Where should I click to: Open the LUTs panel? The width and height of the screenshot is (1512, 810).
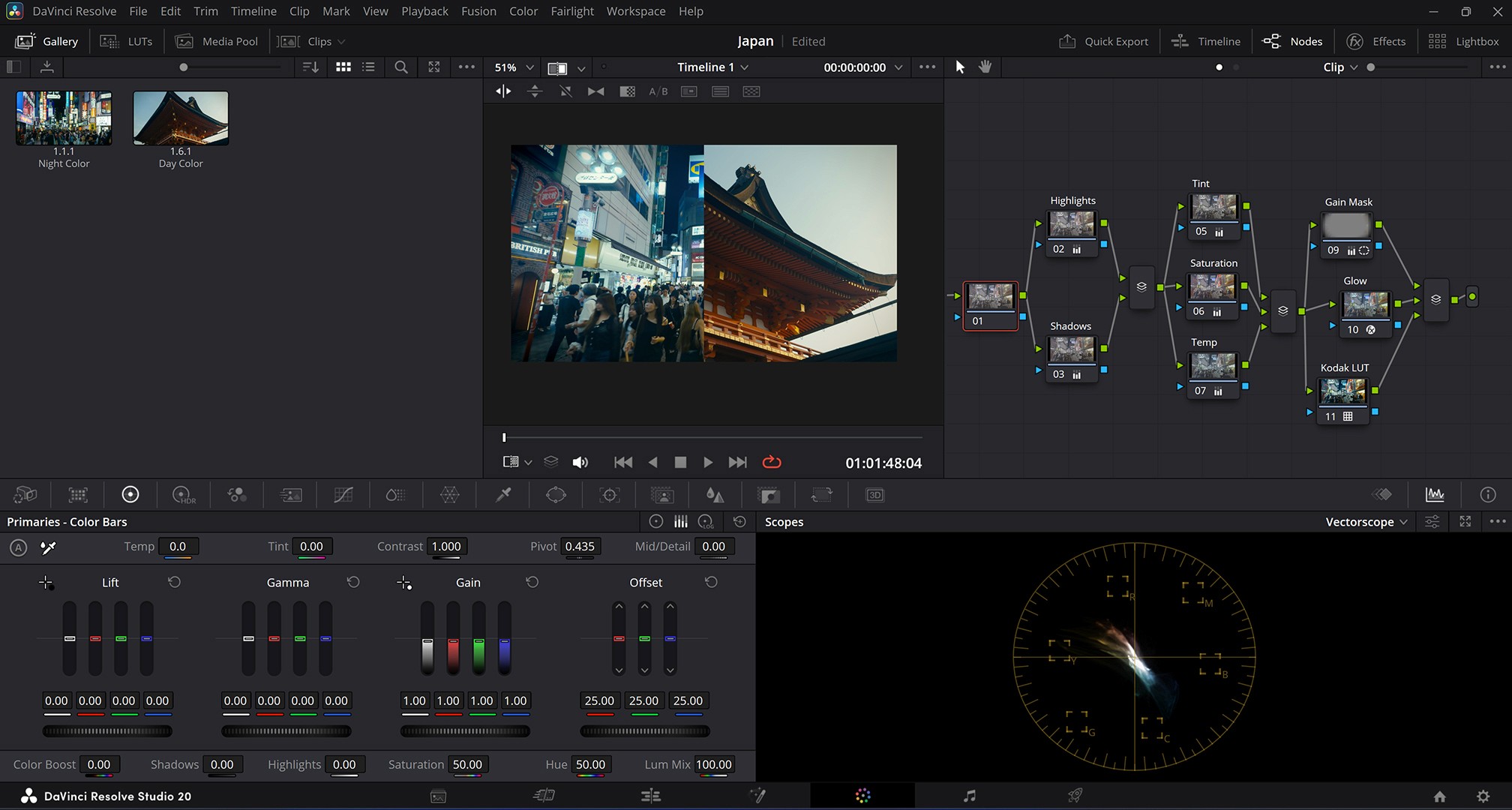tap(127, 41)
